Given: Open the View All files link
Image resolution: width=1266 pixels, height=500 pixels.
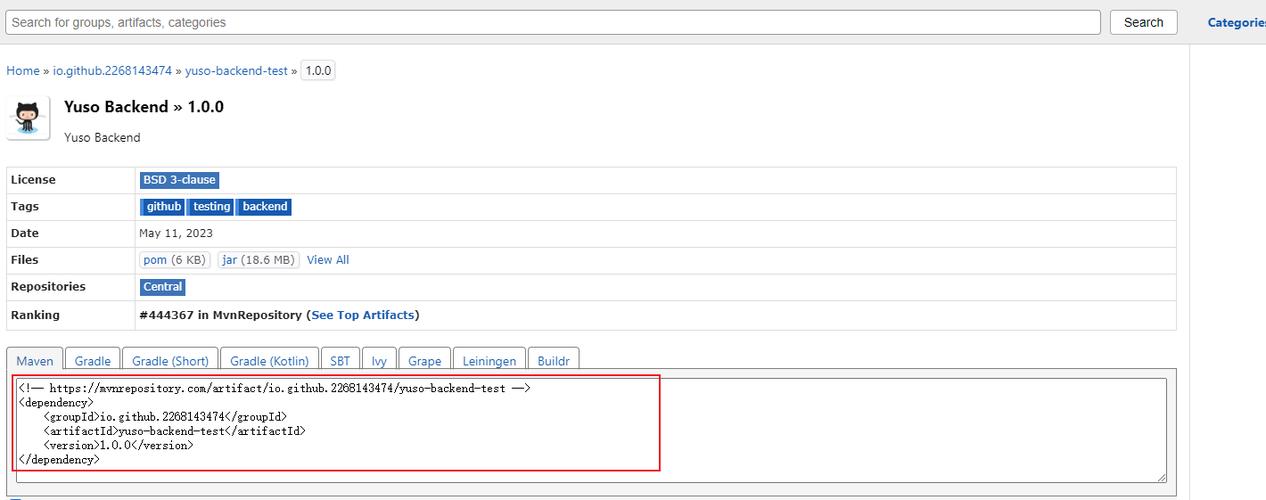Looking at the screenshot, I should [x=328, y=260].
